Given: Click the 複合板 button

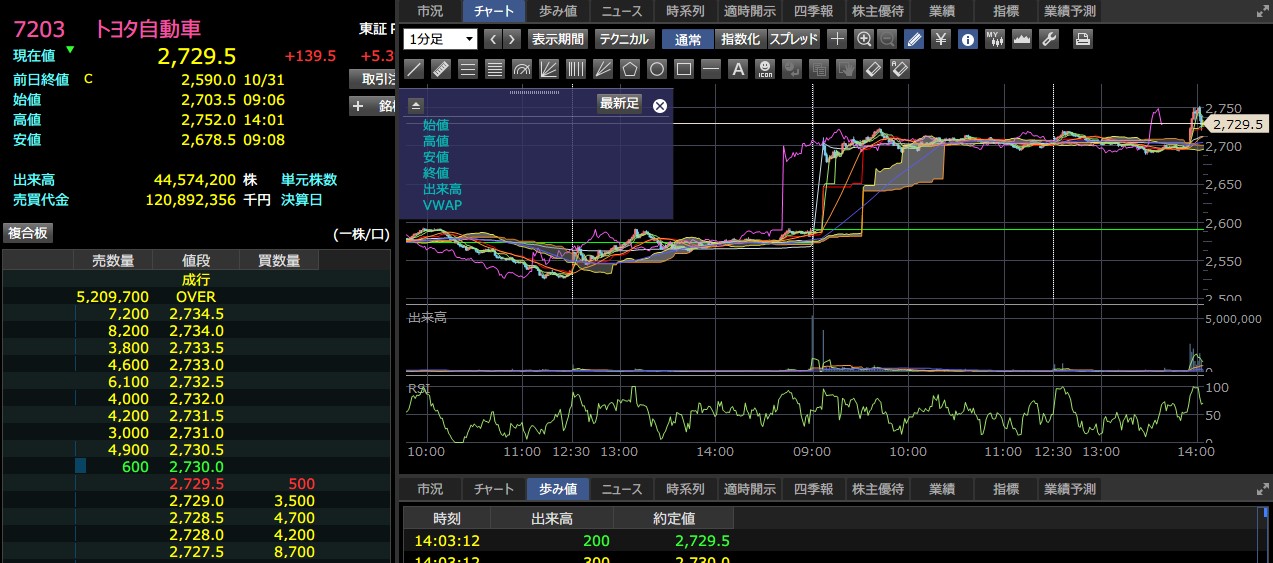Looking at the screenshot, I should [x=28, y=233].
